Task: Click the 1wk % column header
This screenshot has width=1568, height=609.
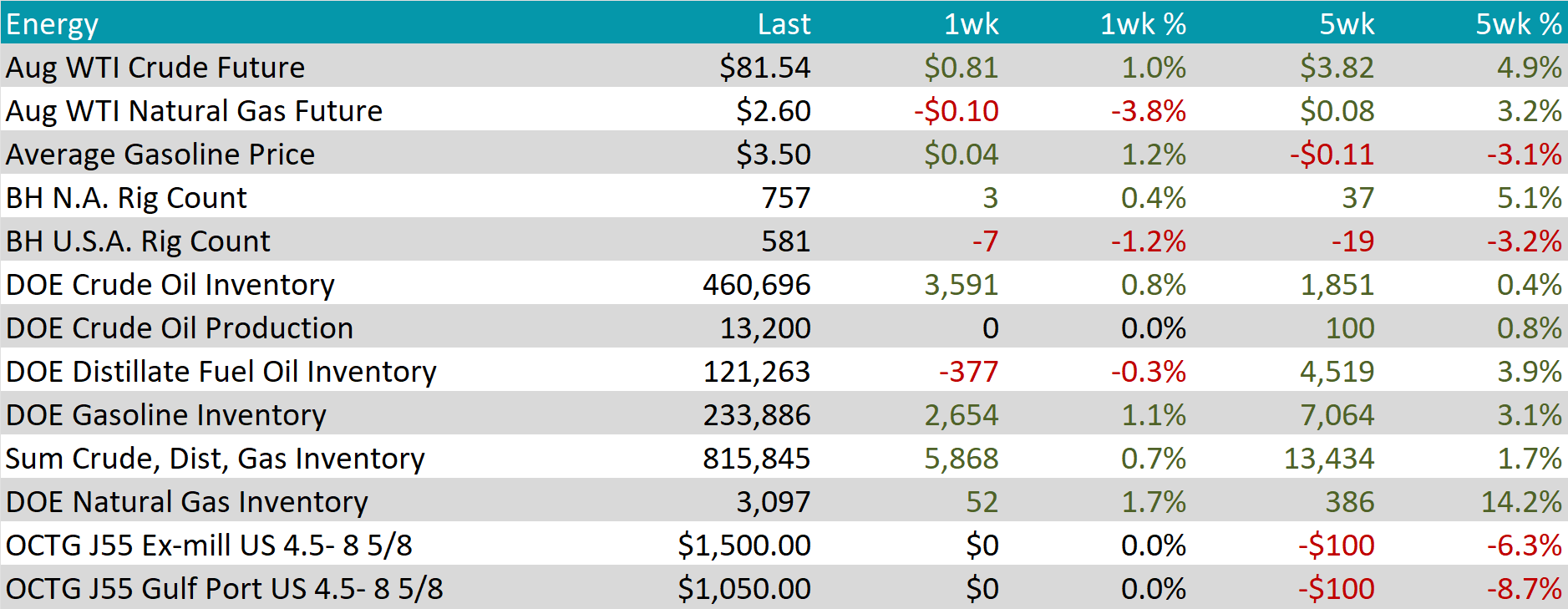Action: coord(1142,24)
